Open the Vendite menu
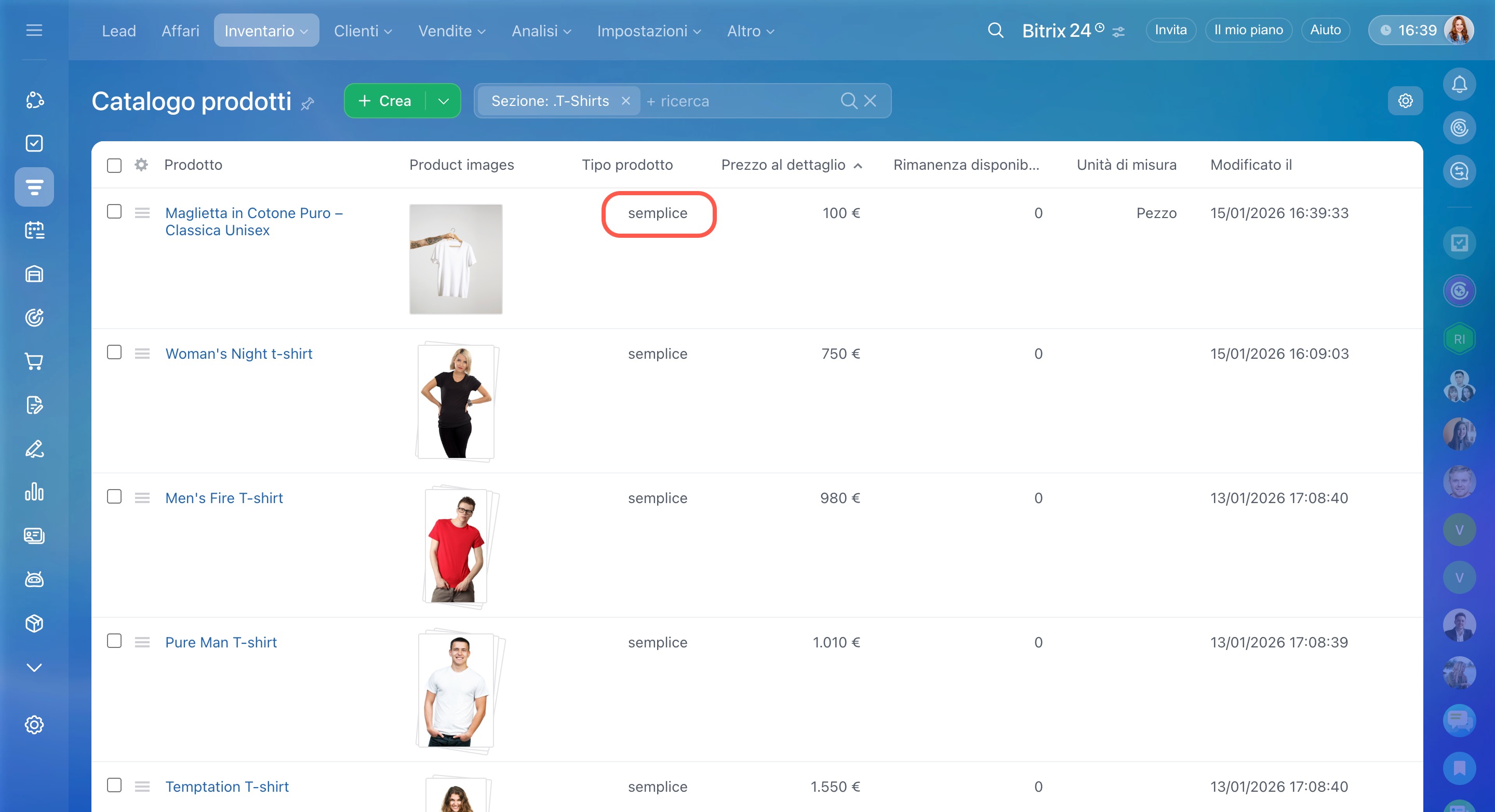The width and height of the screenshot is (1495, 812). [451, 31]
